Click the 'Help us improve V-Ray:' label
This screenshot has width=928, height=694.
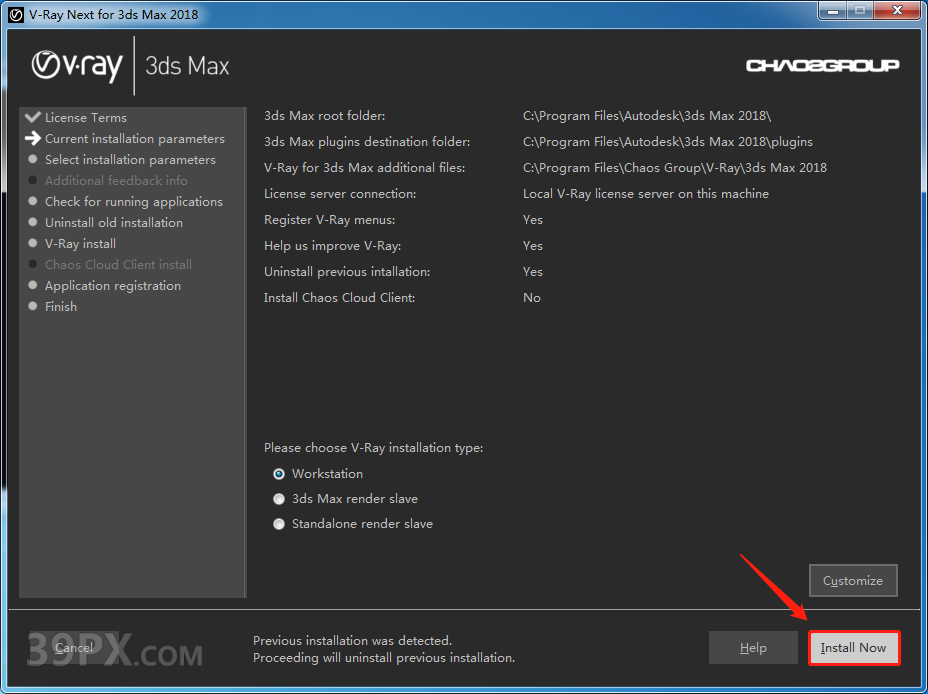tap(333, 246)
